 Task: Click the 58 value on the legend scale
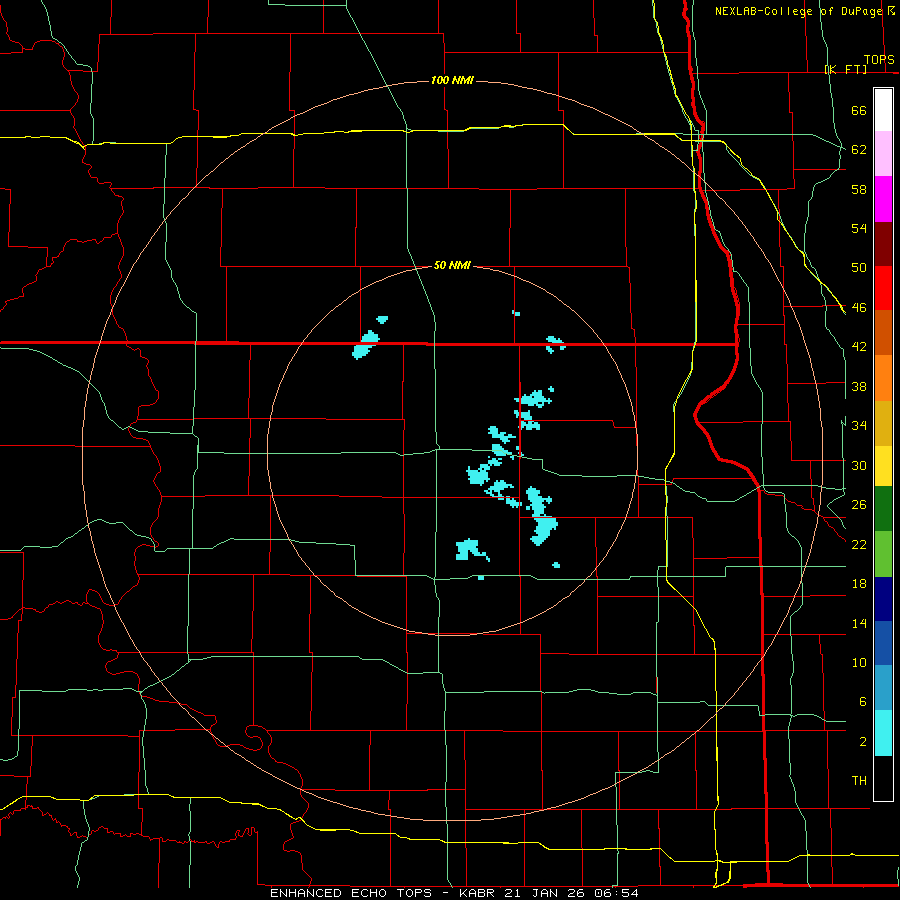point(859,189)
